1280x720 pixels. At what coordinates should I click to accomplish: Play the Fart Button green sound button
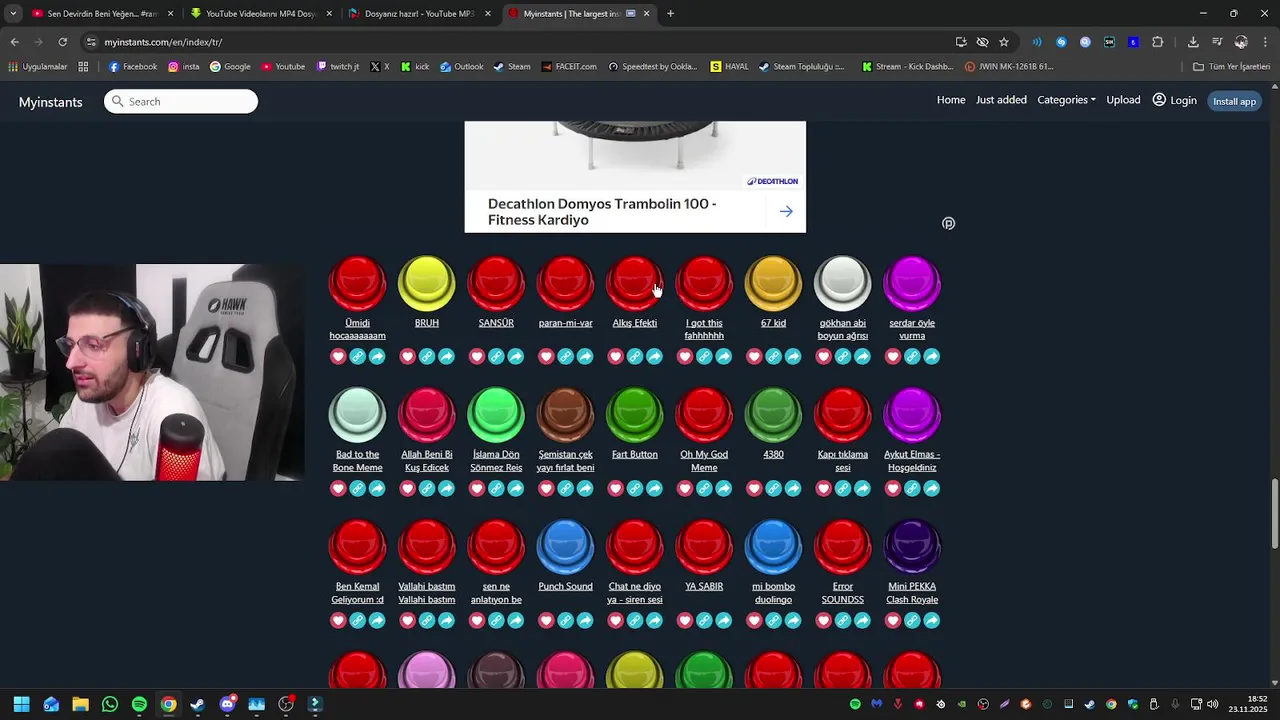tap(635, 415)
